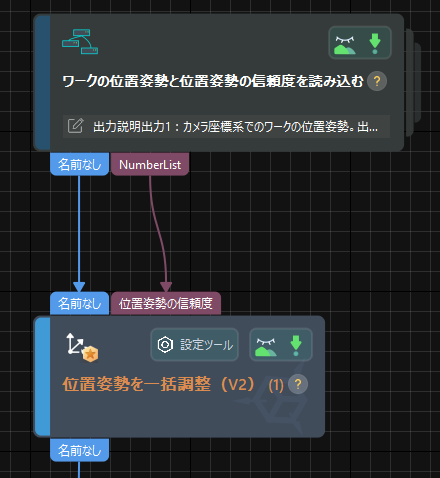The height and width of the screenshot is (478, 440).
Task: Select 名前なし output port of top step
Action: [79, 164]
